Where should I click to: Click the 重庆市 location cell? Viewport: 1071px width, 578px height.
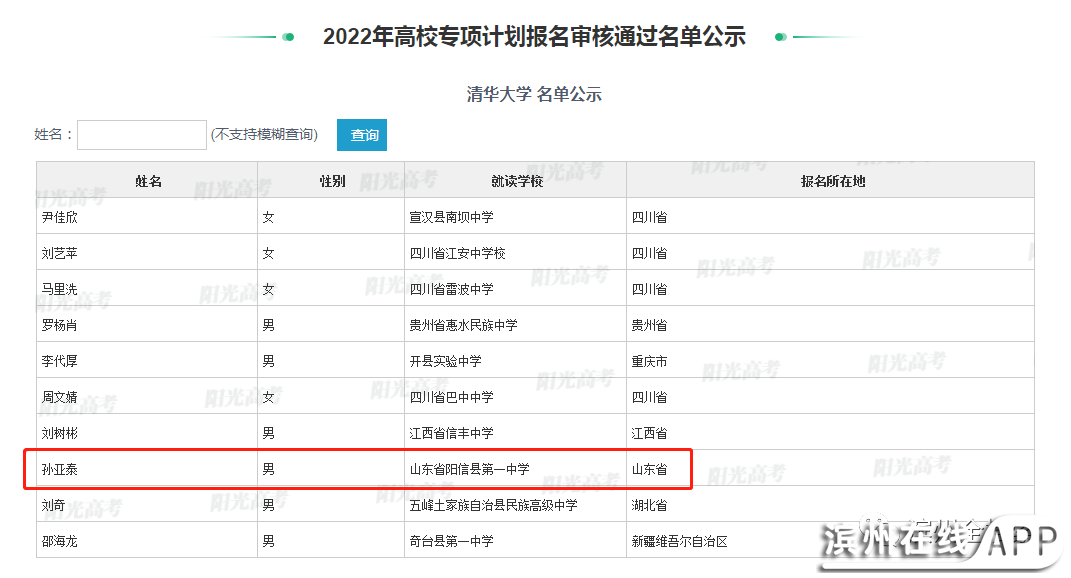pos(649,361)
